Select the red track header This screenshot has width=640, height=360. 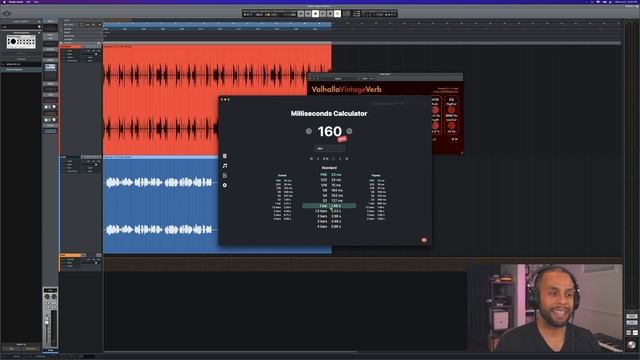71,47
